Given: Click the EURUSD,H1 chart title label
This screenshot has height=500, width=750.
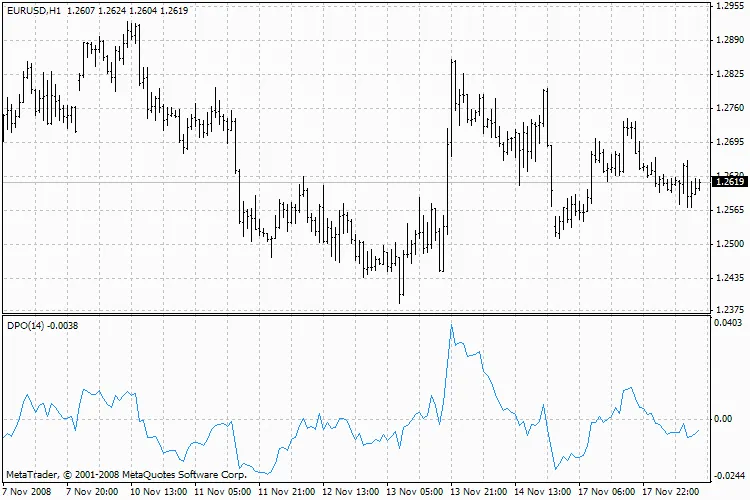Looking at the screenshot, I should point(30,10).
